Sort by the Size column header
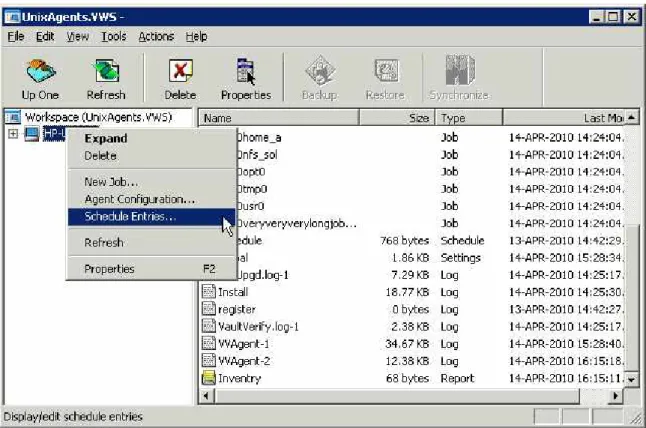This screenshot has width=646, height=428. 397,118
